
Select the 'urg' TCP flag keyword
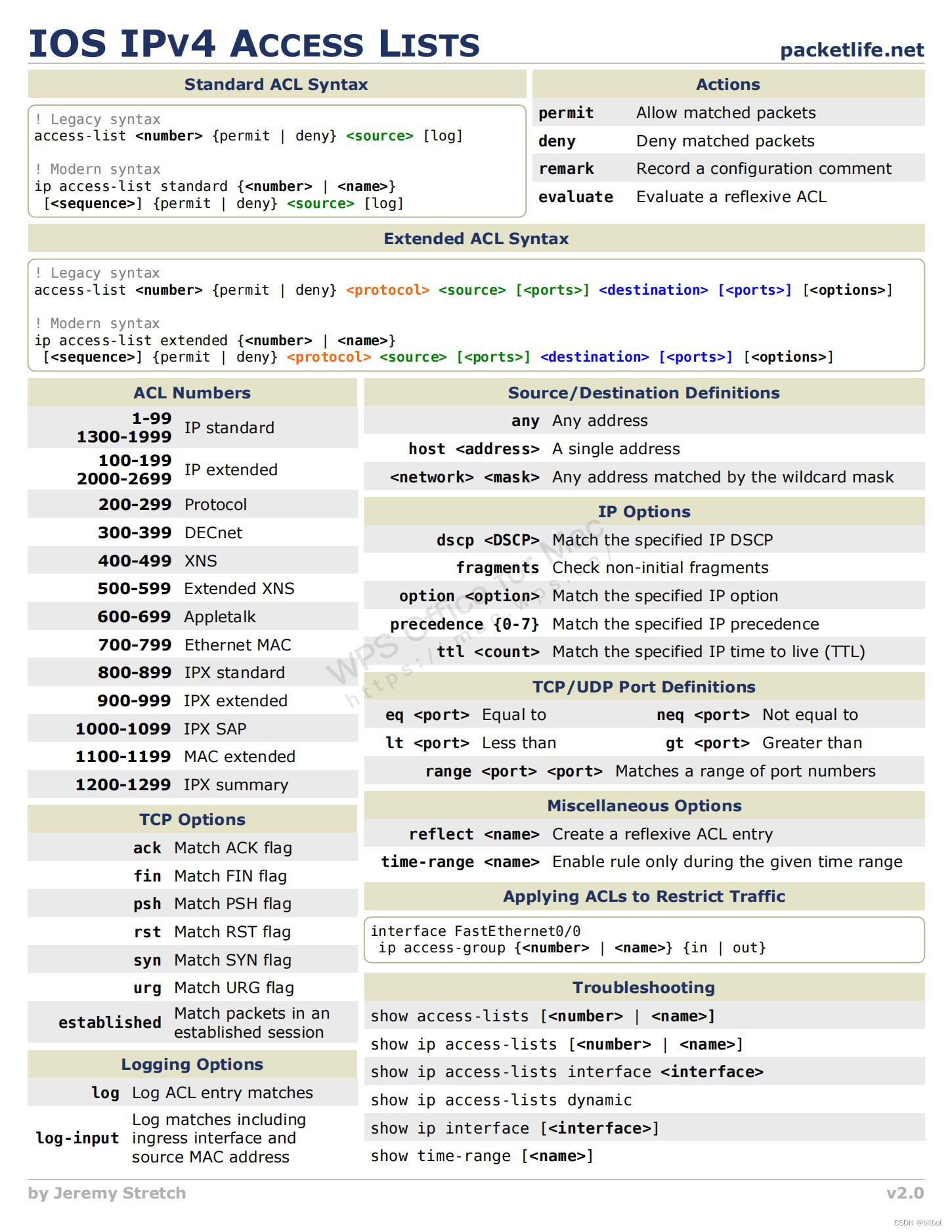point(147,988)
